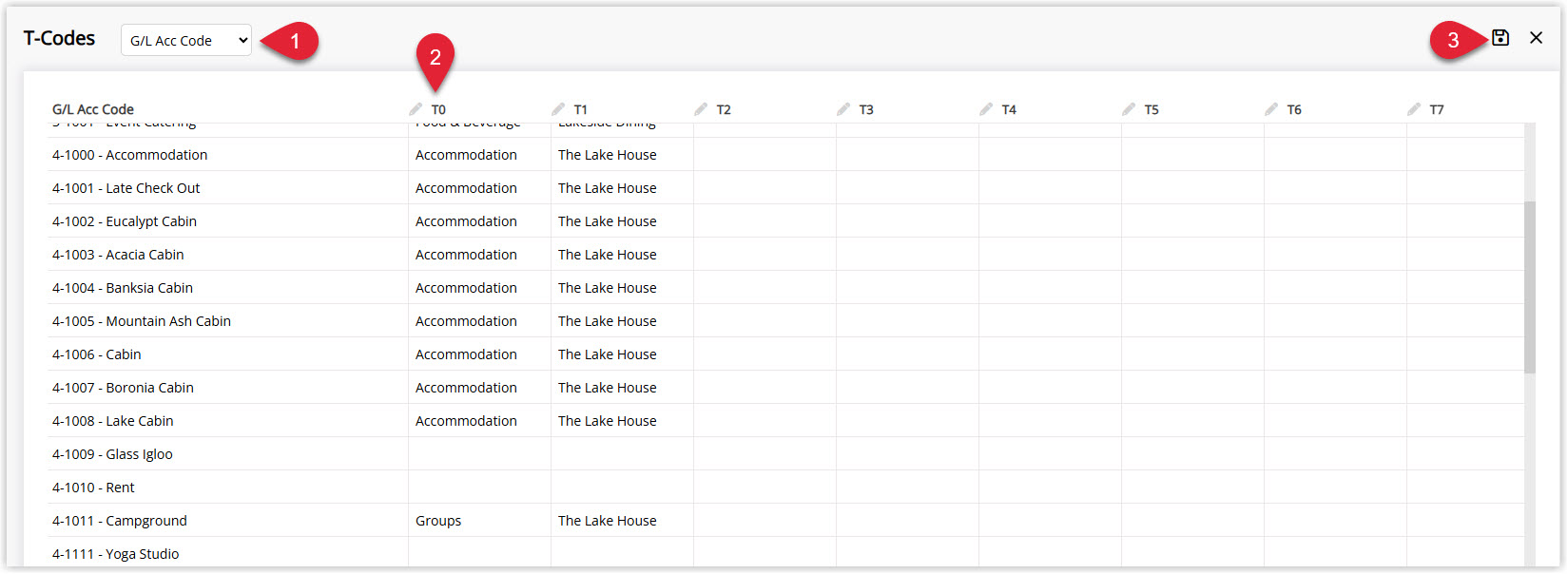
Task: Edit the T7 column pencil icon
Action: point(1414,109)
